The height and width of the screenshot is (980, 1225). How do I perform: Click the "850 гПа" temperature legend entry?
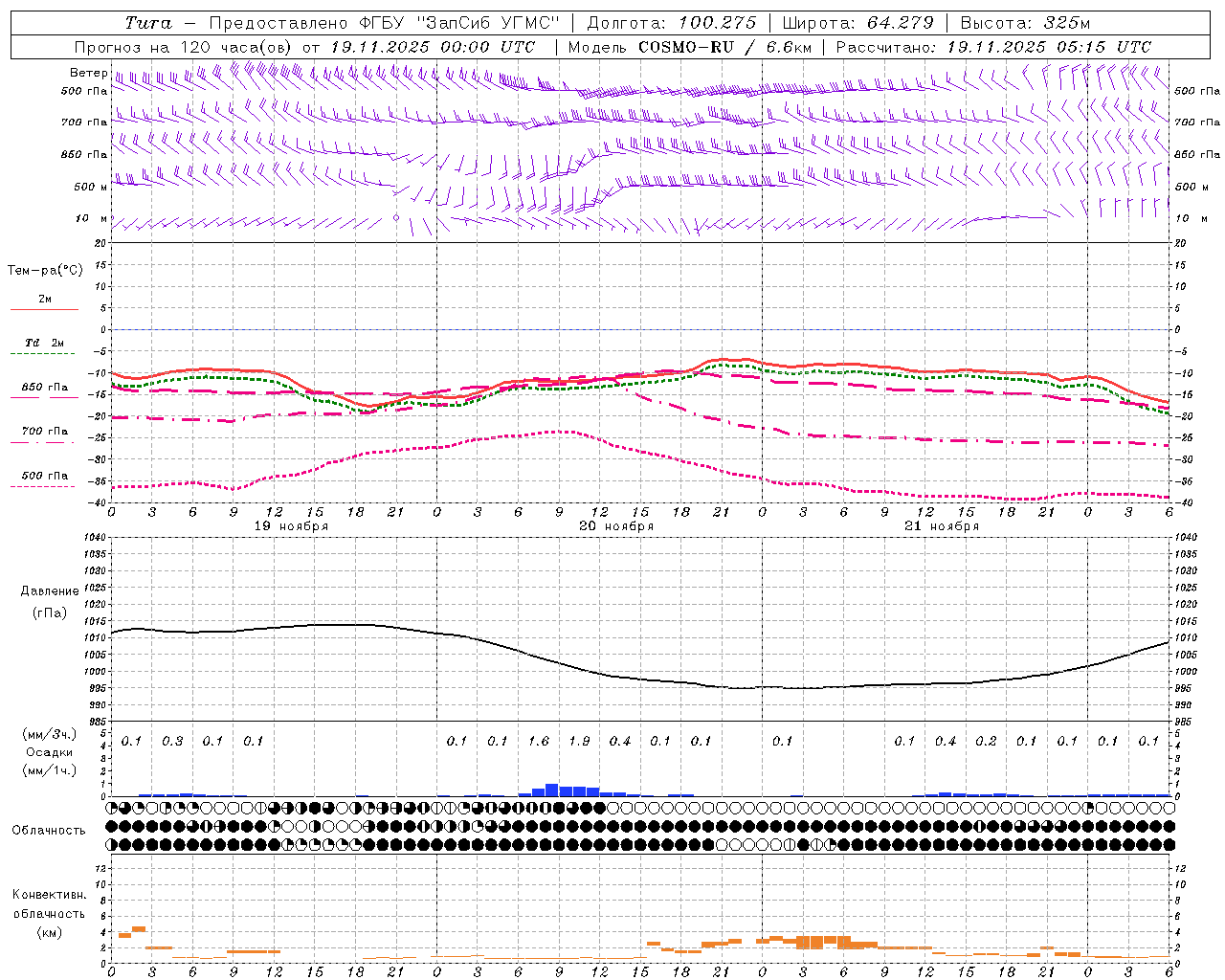click(x=44, y=387)
